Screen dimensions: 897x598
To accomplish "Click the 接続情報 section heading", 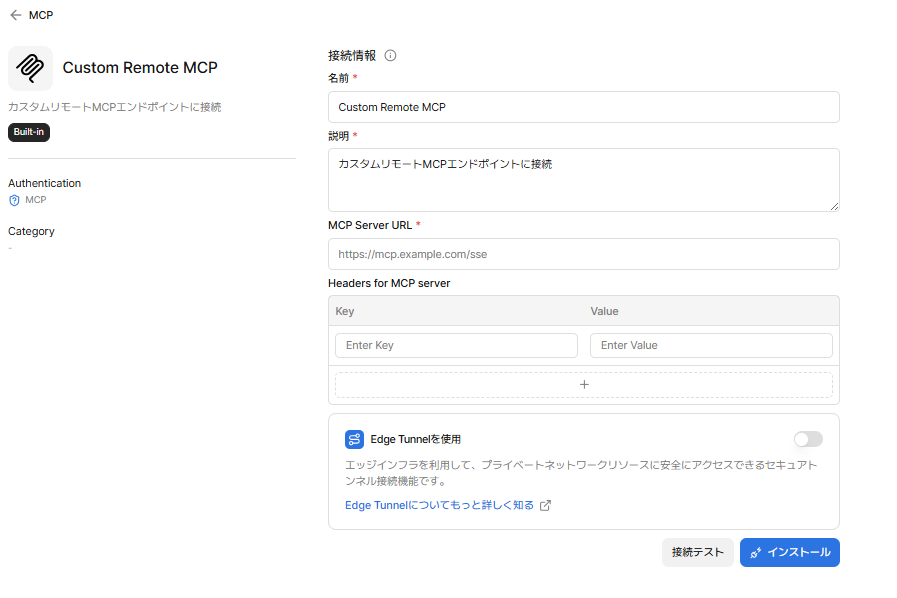I will 352,56.
